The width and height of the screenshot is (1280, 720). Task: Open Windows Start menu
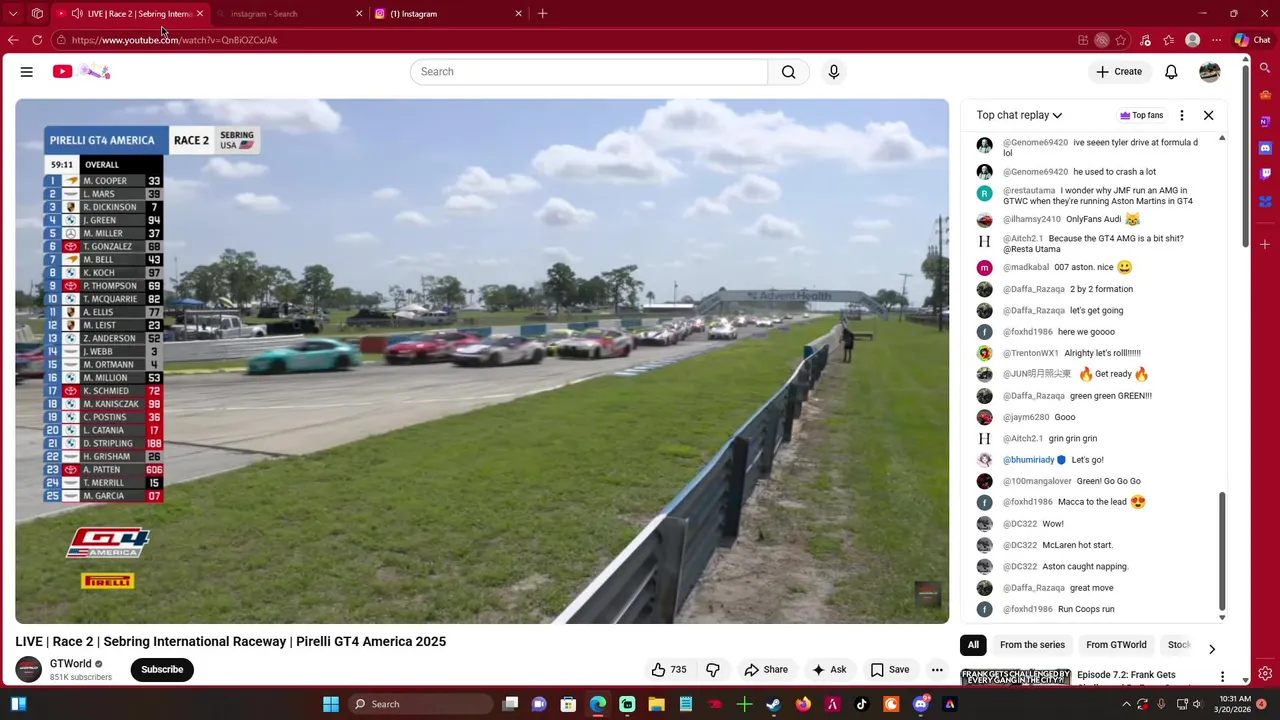tap(331, 704)
